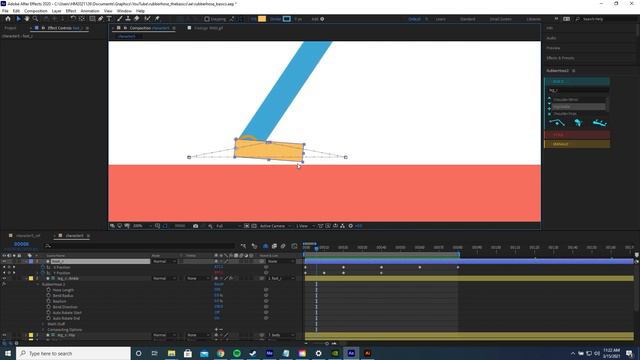
Task: Open the Layer menu
Action: pyautogui.click(x=57, y=11)
